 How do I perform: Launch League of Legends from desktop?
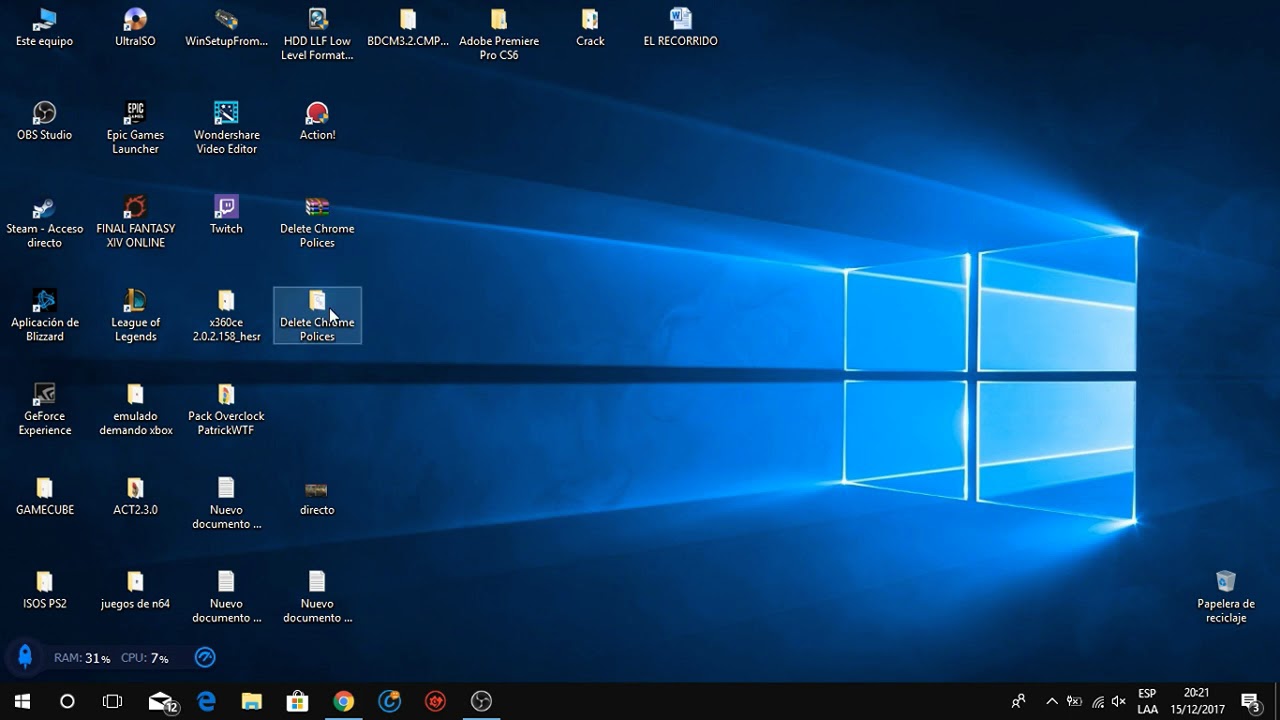point(135,316)
